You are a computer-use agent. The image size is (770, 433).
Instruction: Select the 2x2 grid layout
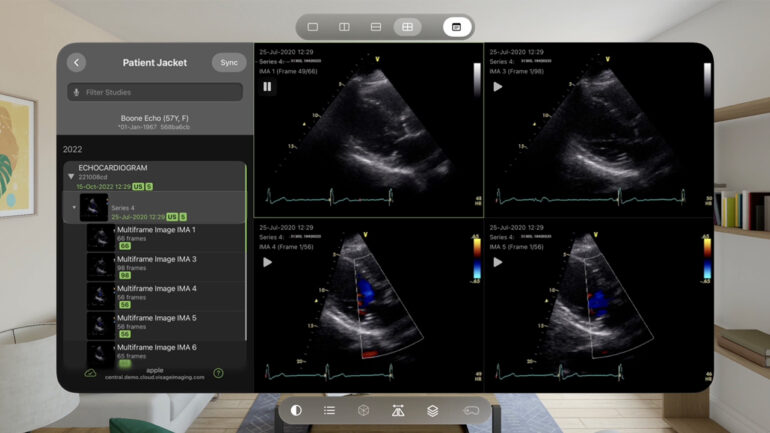click(x=407, y=27)
